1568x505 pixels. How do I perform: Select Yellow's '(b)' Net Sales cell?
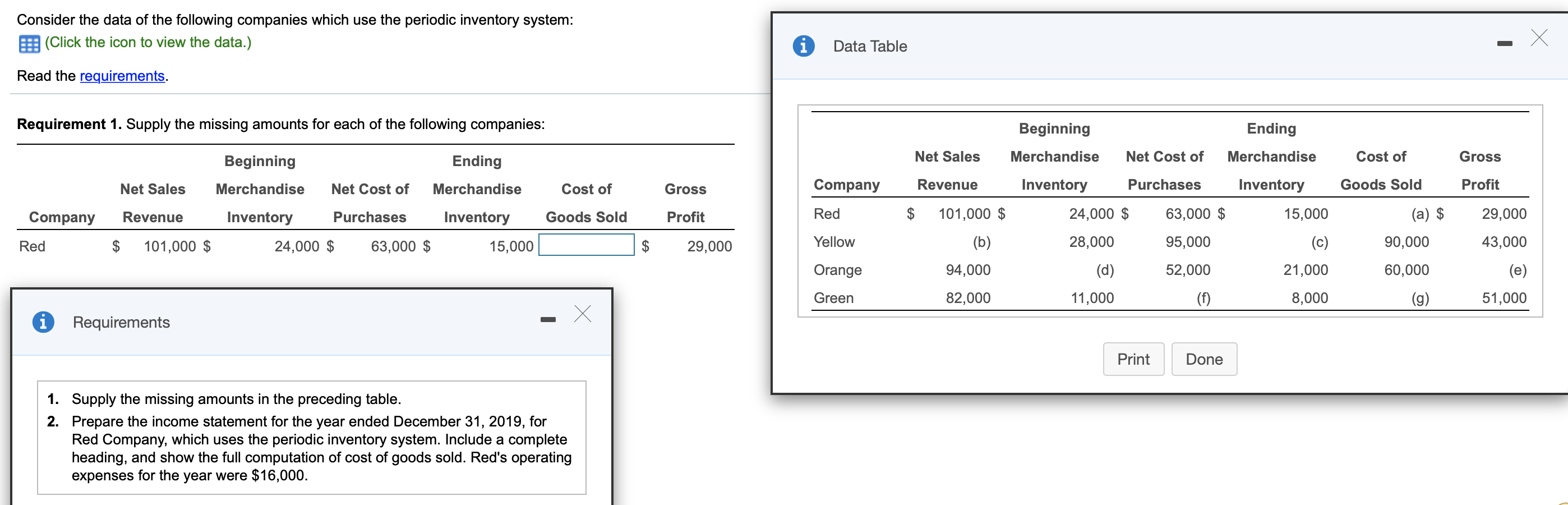[x=981, y=242]
